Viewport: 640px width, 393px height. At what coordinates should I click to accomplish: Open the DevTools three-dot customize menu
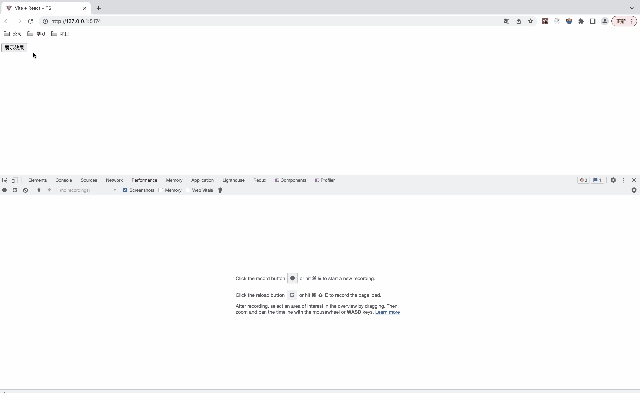click(623, 180)
